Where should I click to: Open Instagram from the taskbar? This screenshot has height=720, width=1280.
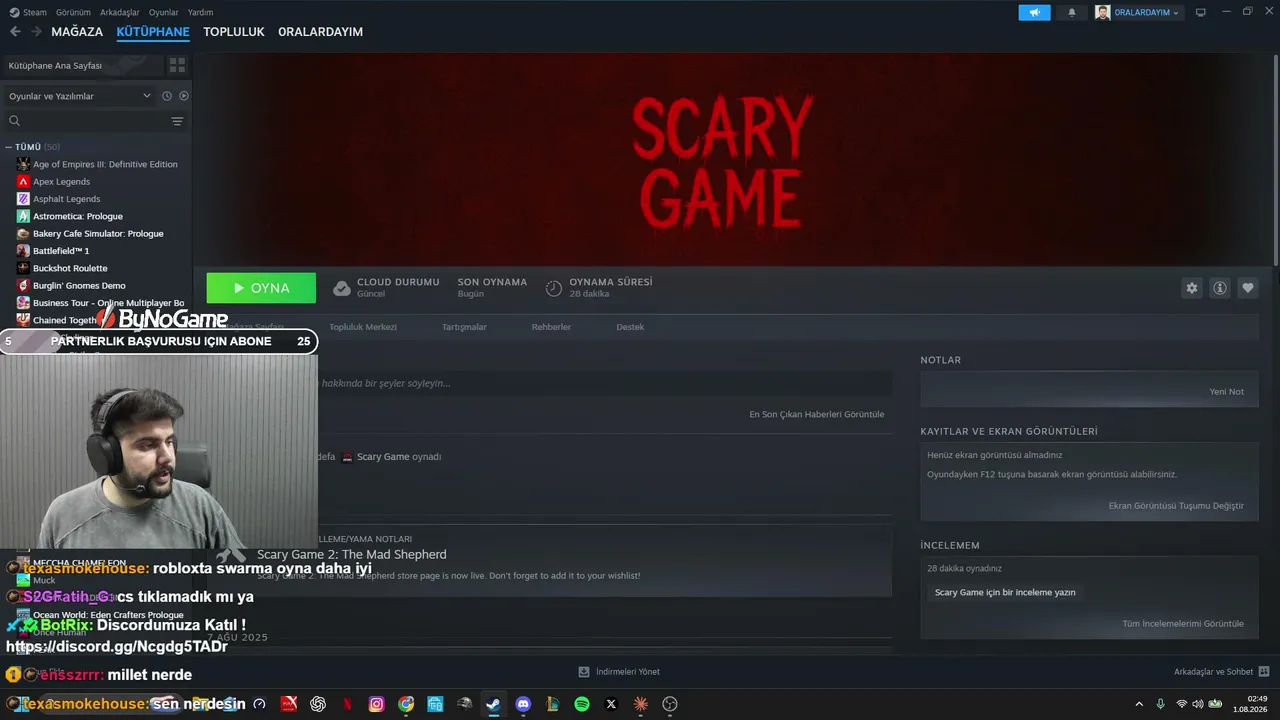click(x=376, y=704)
